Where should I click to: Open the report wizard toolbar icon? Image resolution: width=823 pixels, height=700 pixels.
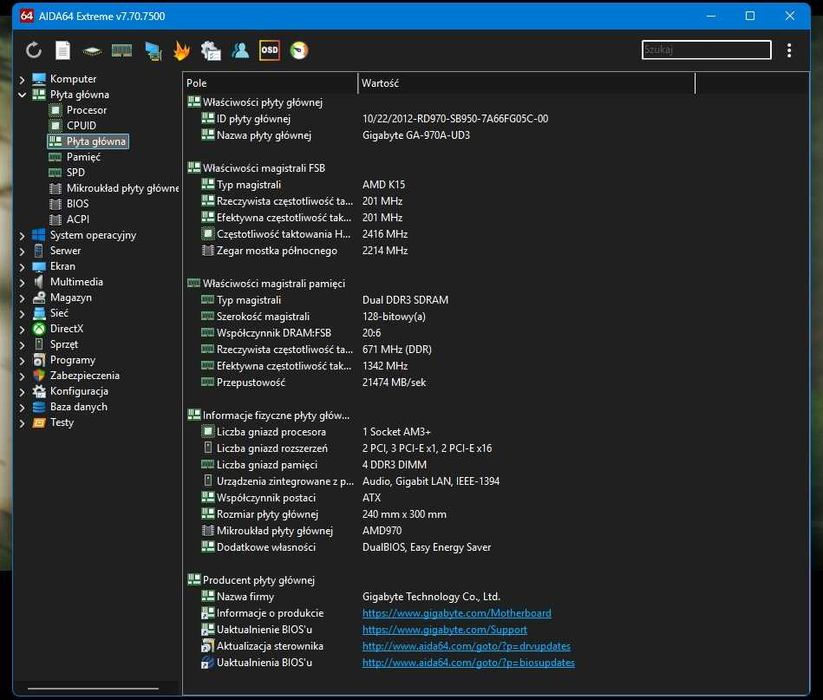click(x=211, y=50)
